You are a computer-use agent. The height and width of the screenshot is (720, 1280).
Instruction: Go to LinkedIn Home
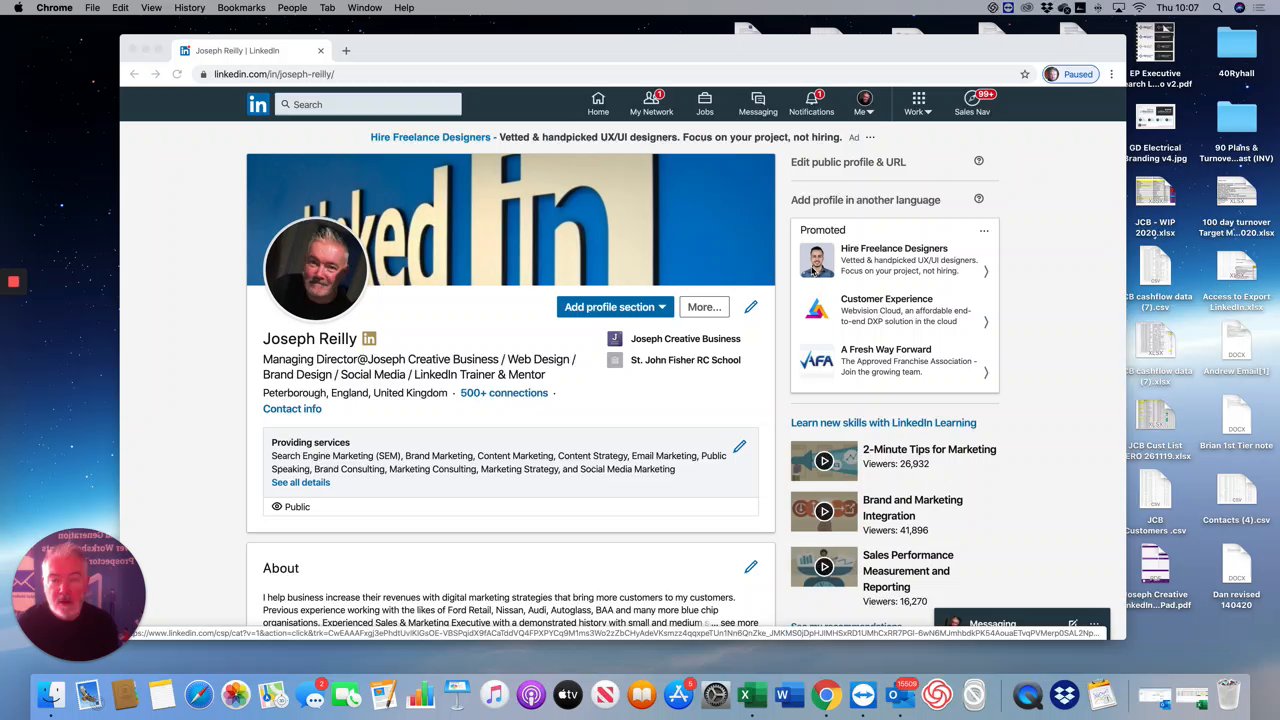[598, 104]
